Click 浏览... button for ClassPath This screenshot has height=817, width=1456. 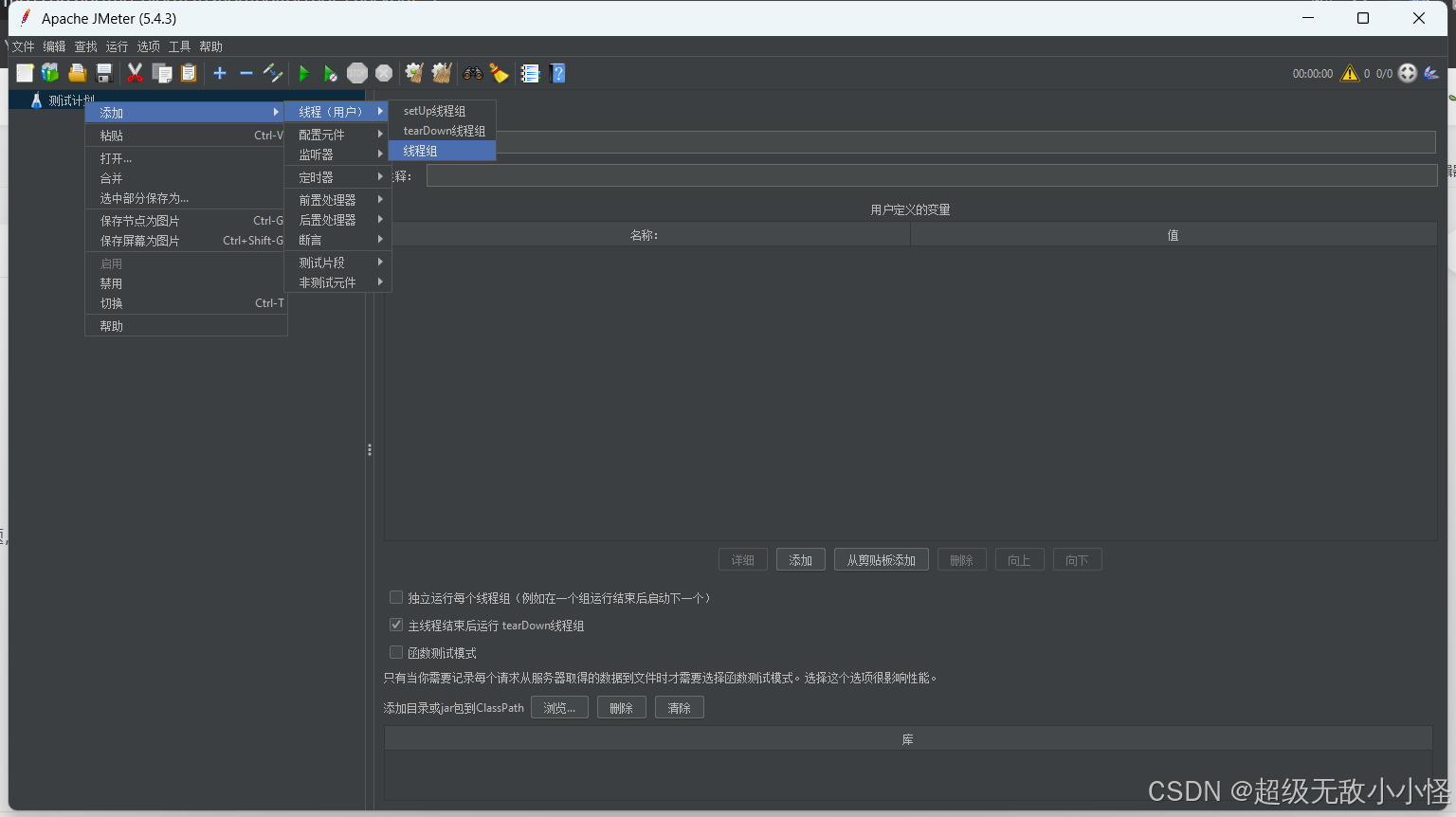pyautogui.click(x=559, y=708)
